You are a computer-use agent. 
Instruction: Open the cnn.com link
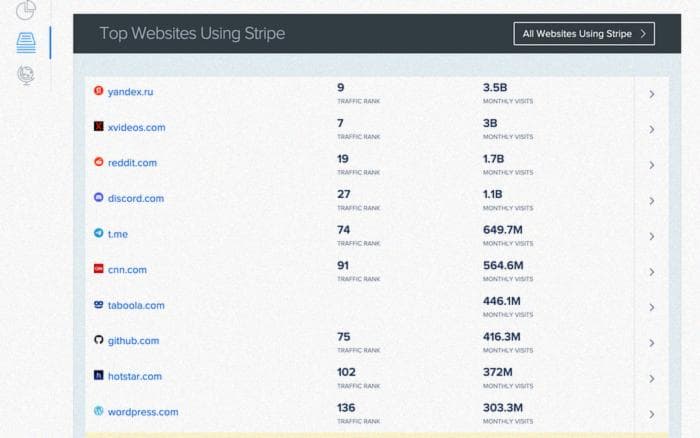click(127, 270)
